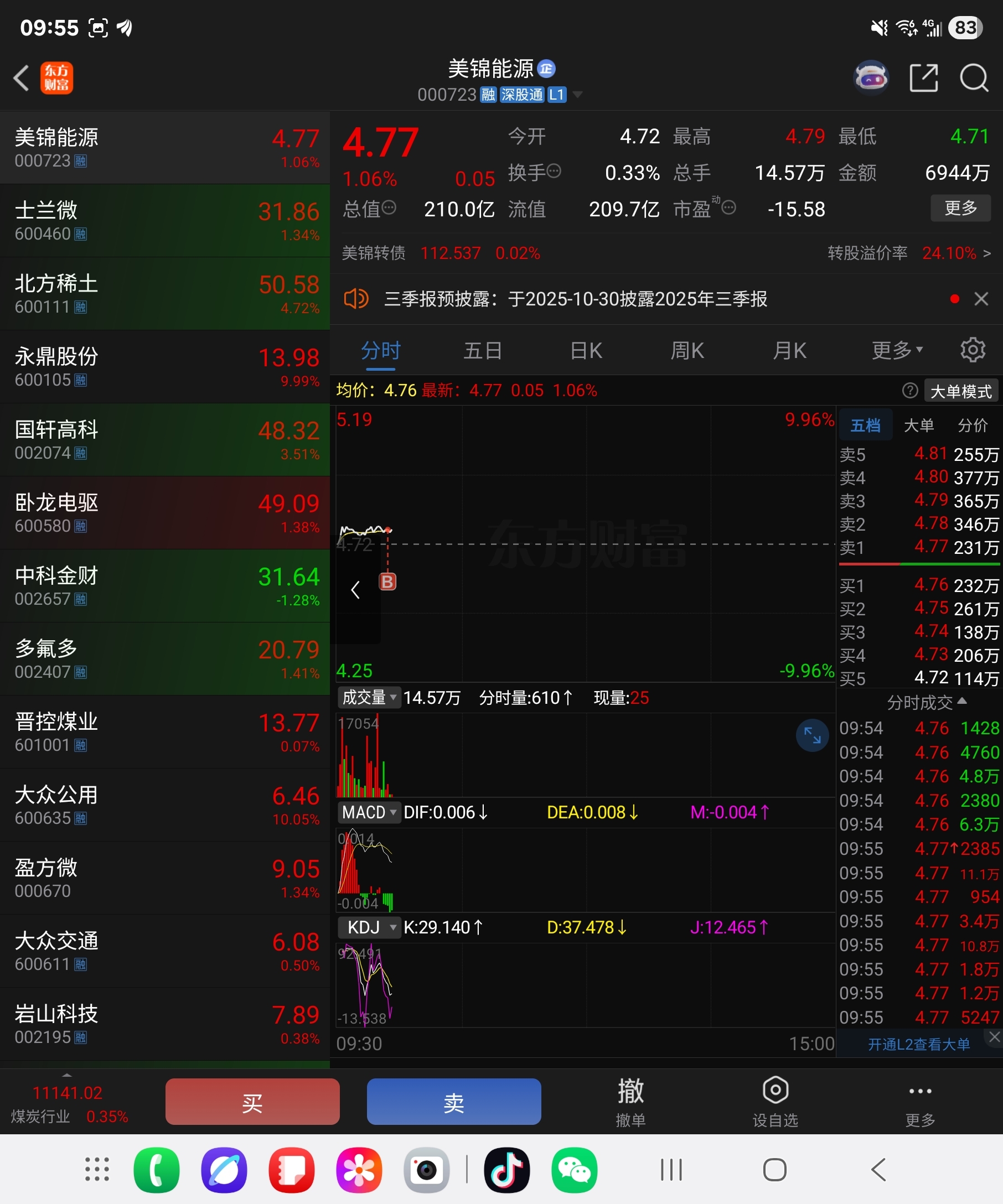The width and height of the screenshot is (1003, 1204).
Task: Close the 开通L2查看大单 banner
Action: tap(994, 1036)
